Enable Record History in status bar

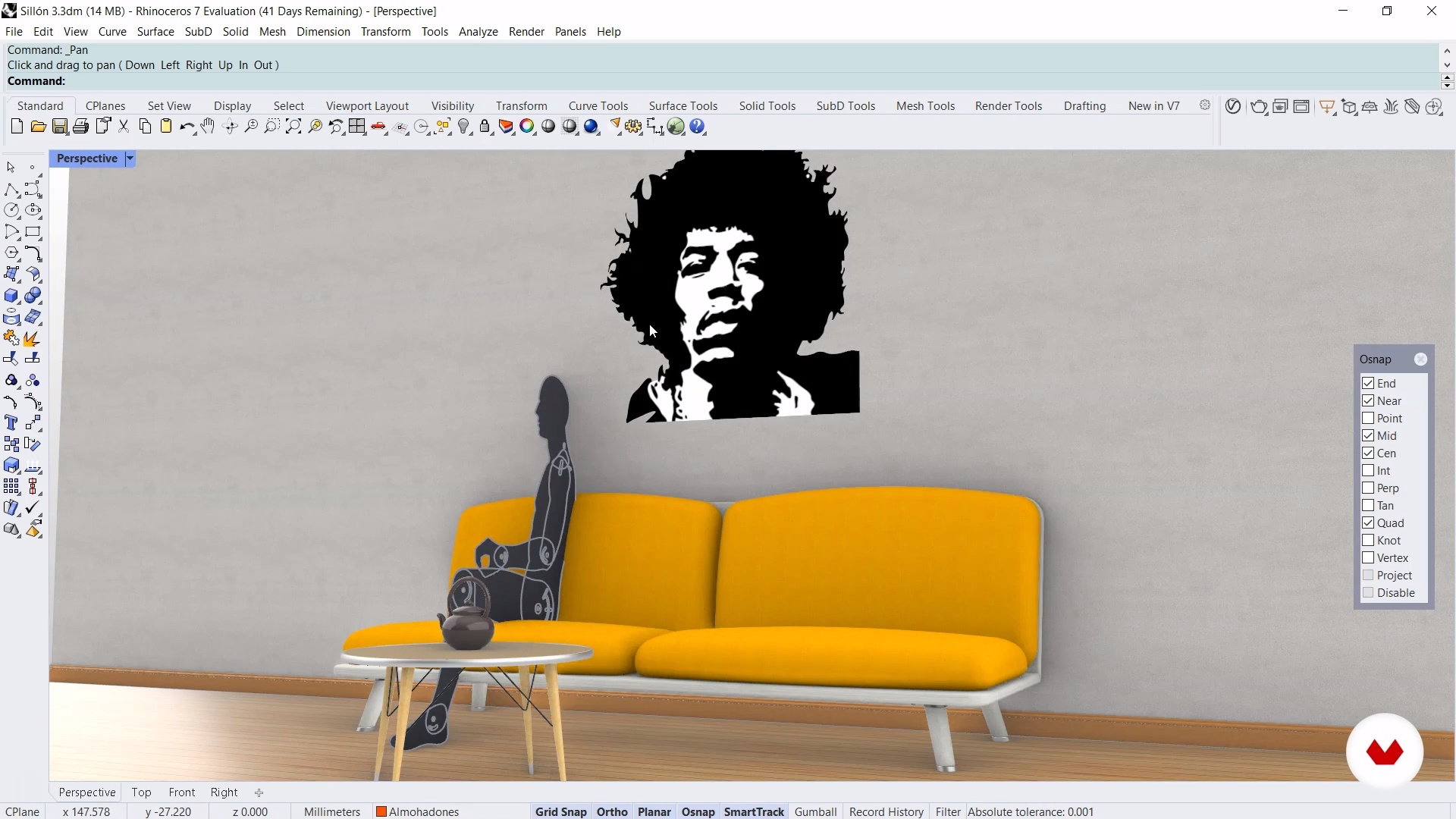[x=886, y=811]
